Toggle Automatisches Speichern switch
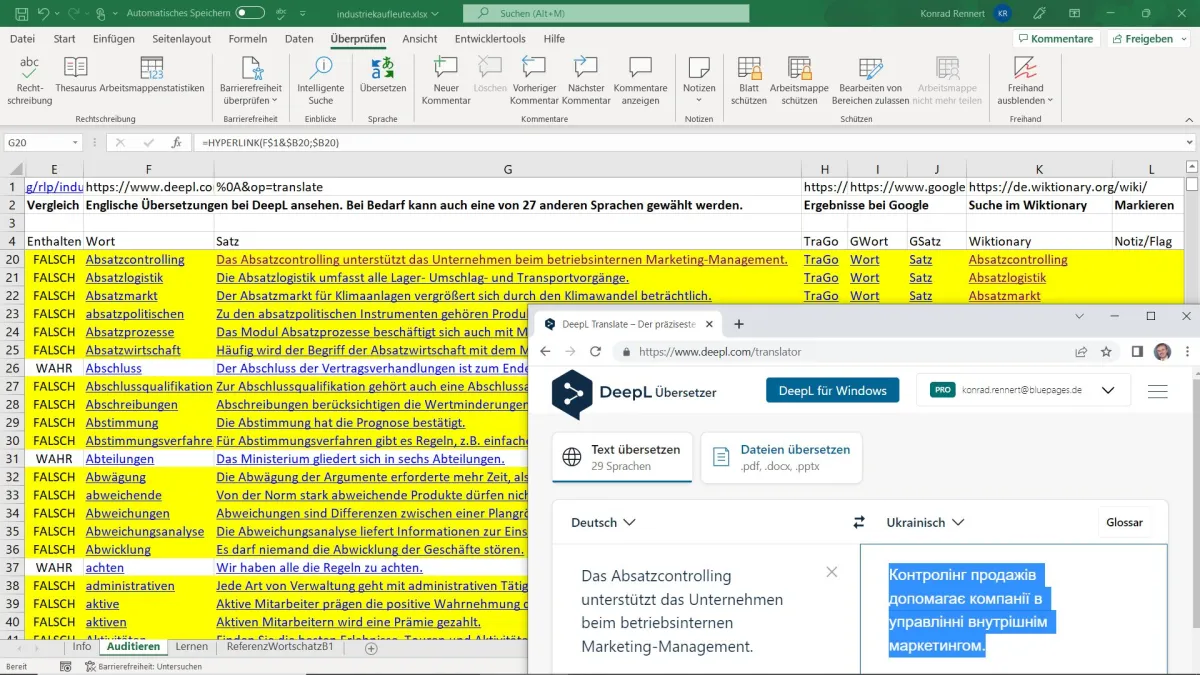Image resolution: width=1200 pixels, height=675 pixels. tap(250, 13)
